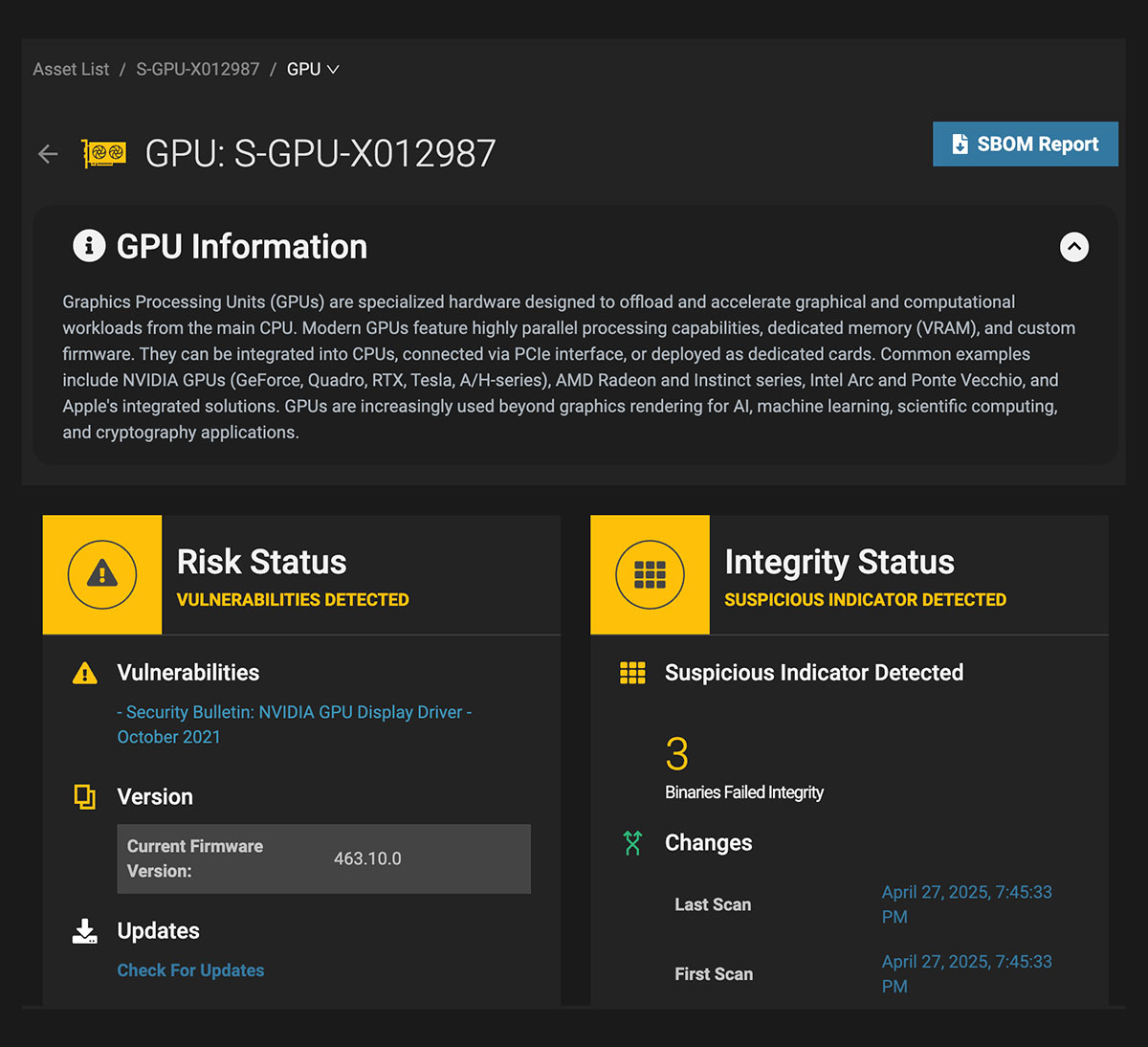Click the info icon next to GPU Information
The width and height of the screenshot is (1148, 1047).
coord(89,246)
